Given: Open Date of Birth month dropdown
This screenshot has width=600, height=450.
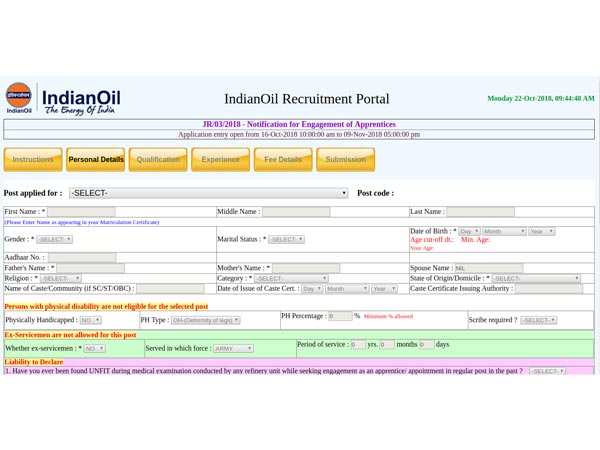Looking at the screenshot, I should pos(504,232).
